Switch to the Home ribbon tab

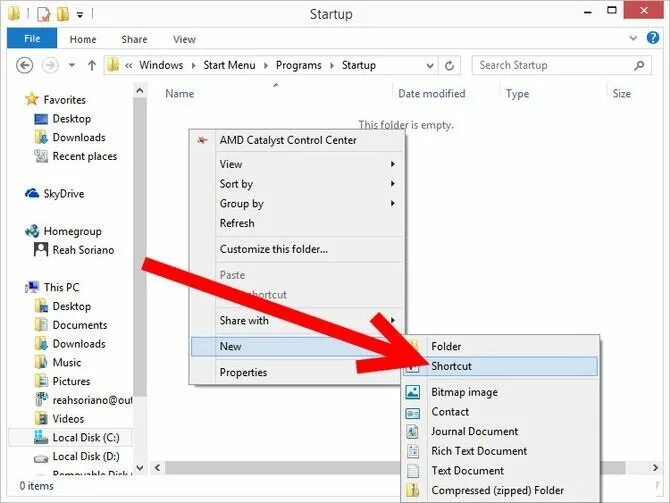point(83,39)
